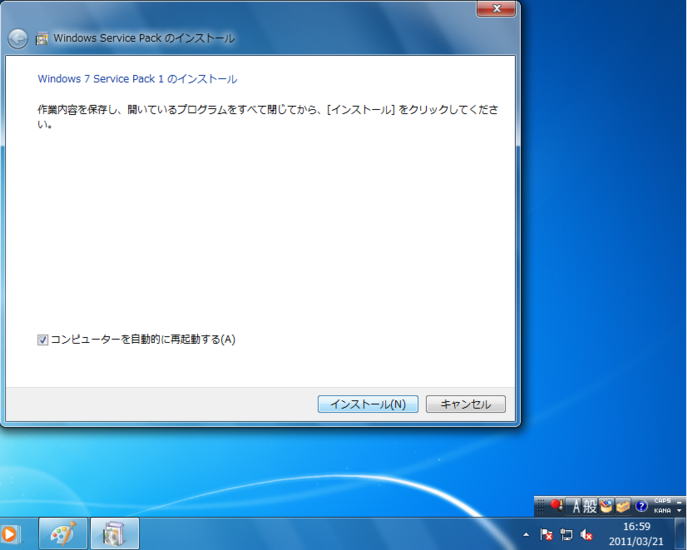
Task: Click the 'Windows 7 Service Pack 1 のインストール' heading
Action: coord(137,79)
